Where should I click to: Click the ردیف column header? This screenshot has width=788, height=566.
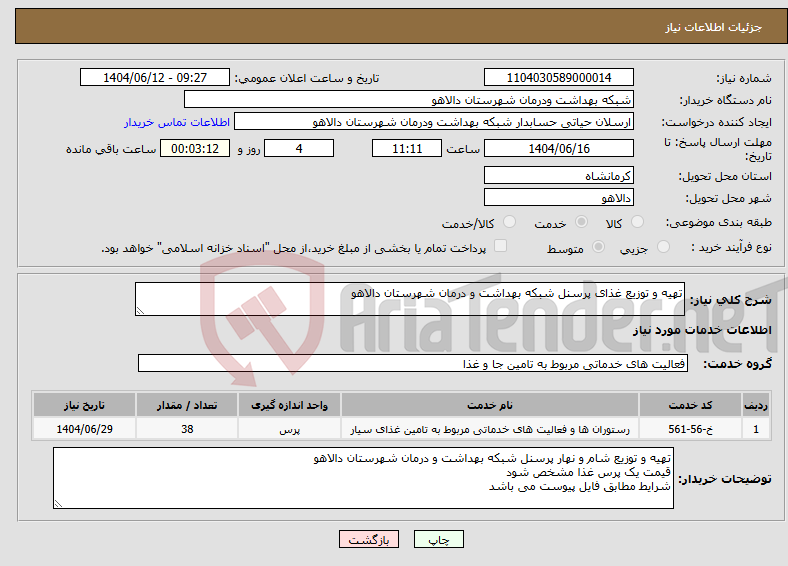point(756,405)
